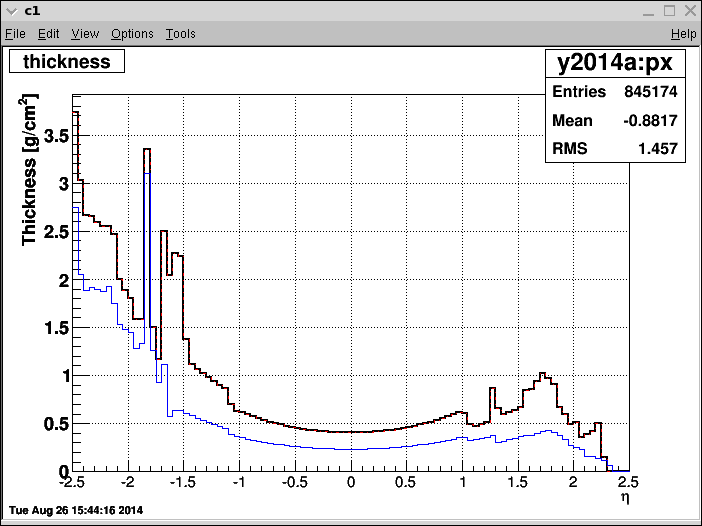Click the x-axis label 1.5
The height and width of the screenshot is (526, 702).
[x=518, y=483]
